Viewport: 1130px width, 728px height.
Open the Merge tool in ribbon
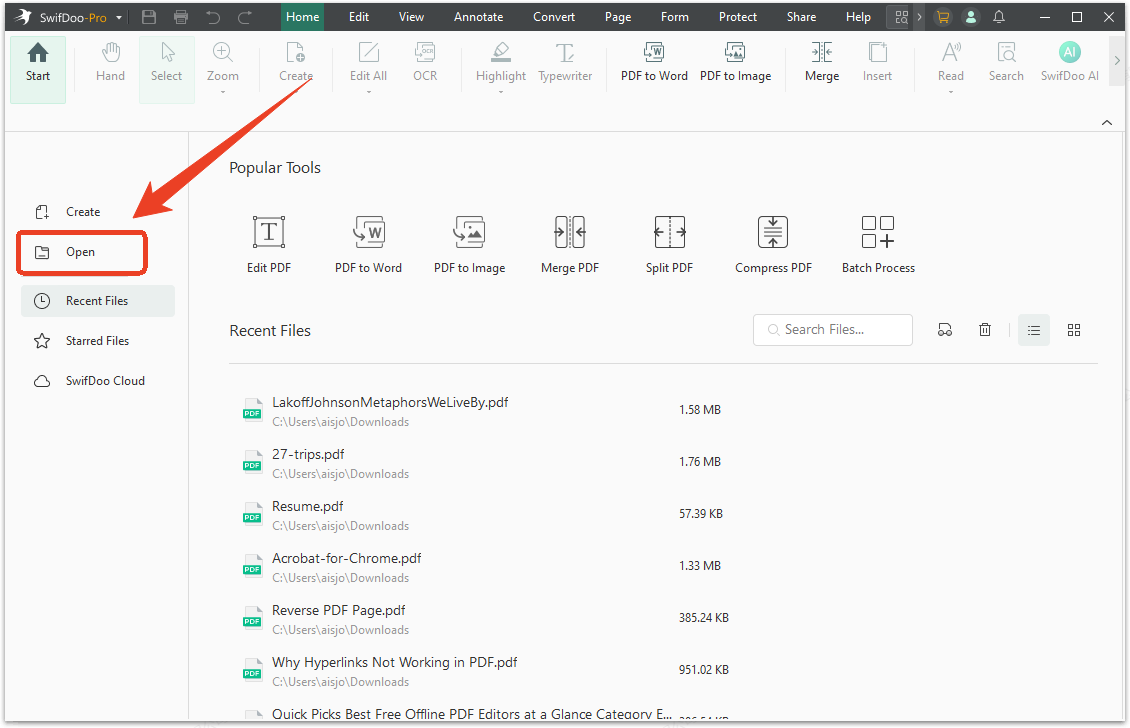click(x=822, y=62)
